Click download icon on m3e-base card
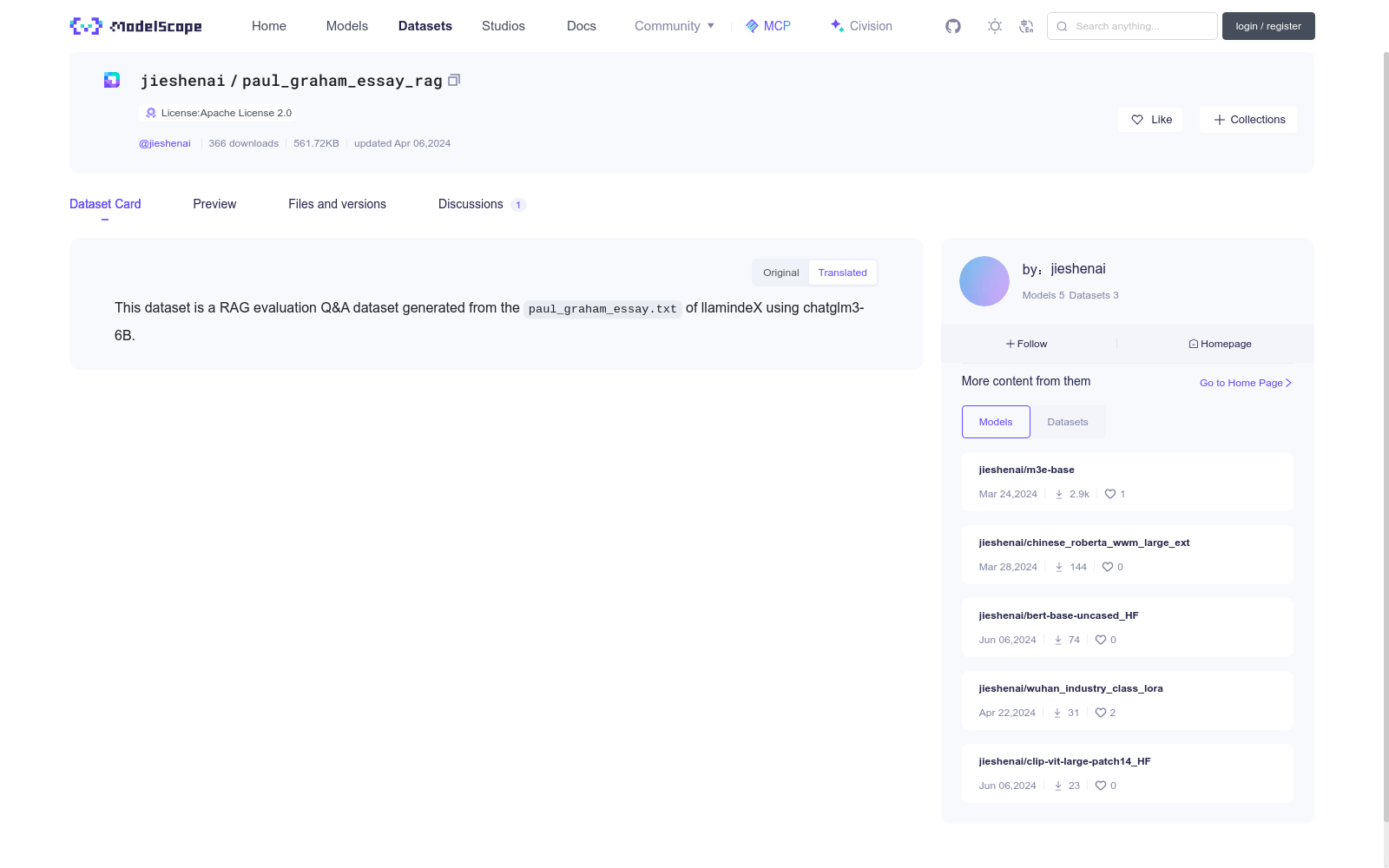Screen dimensions: 1389x868 pos(1059,494)
